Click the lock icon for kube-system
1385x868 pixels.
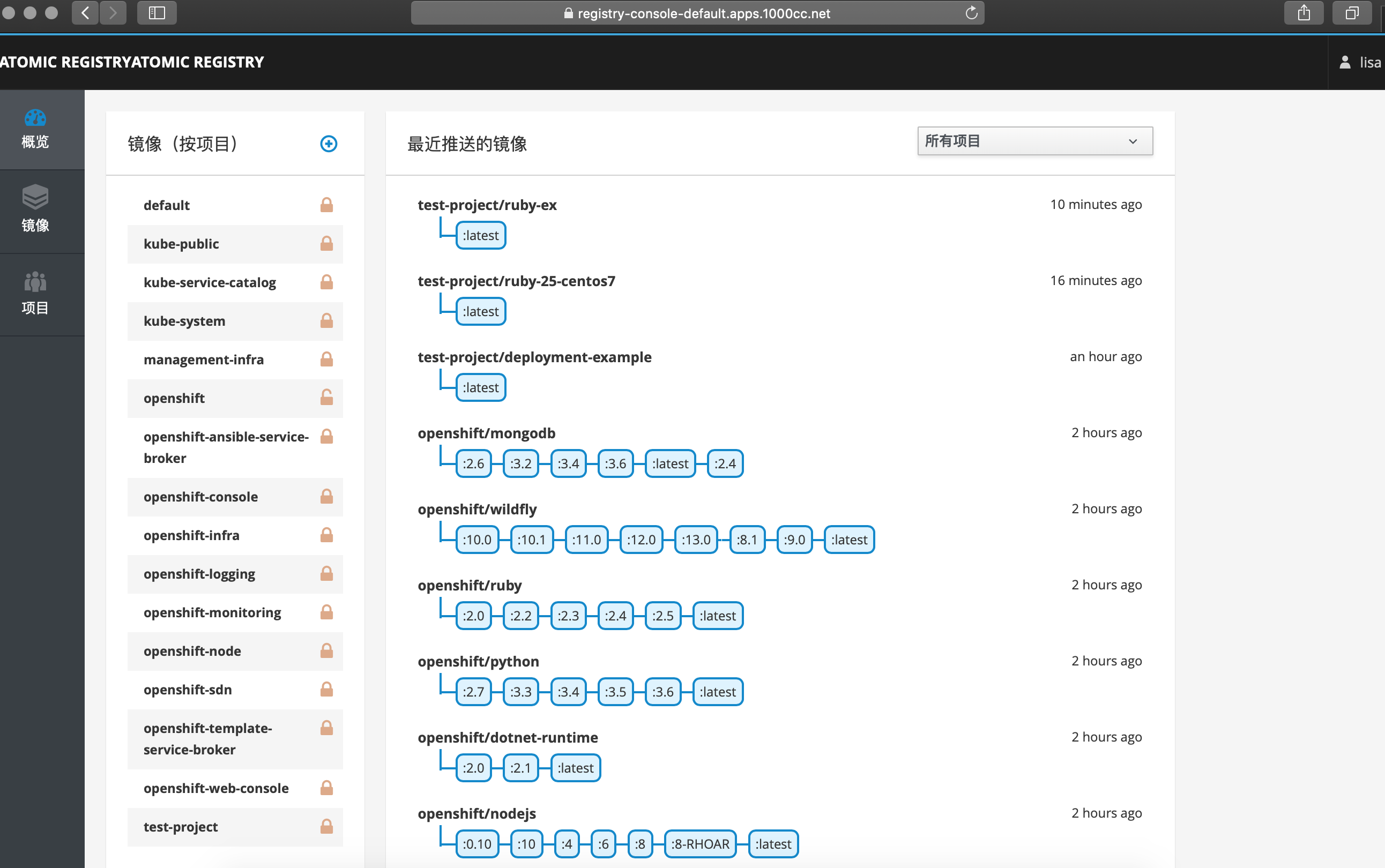(x=327, y=320)
